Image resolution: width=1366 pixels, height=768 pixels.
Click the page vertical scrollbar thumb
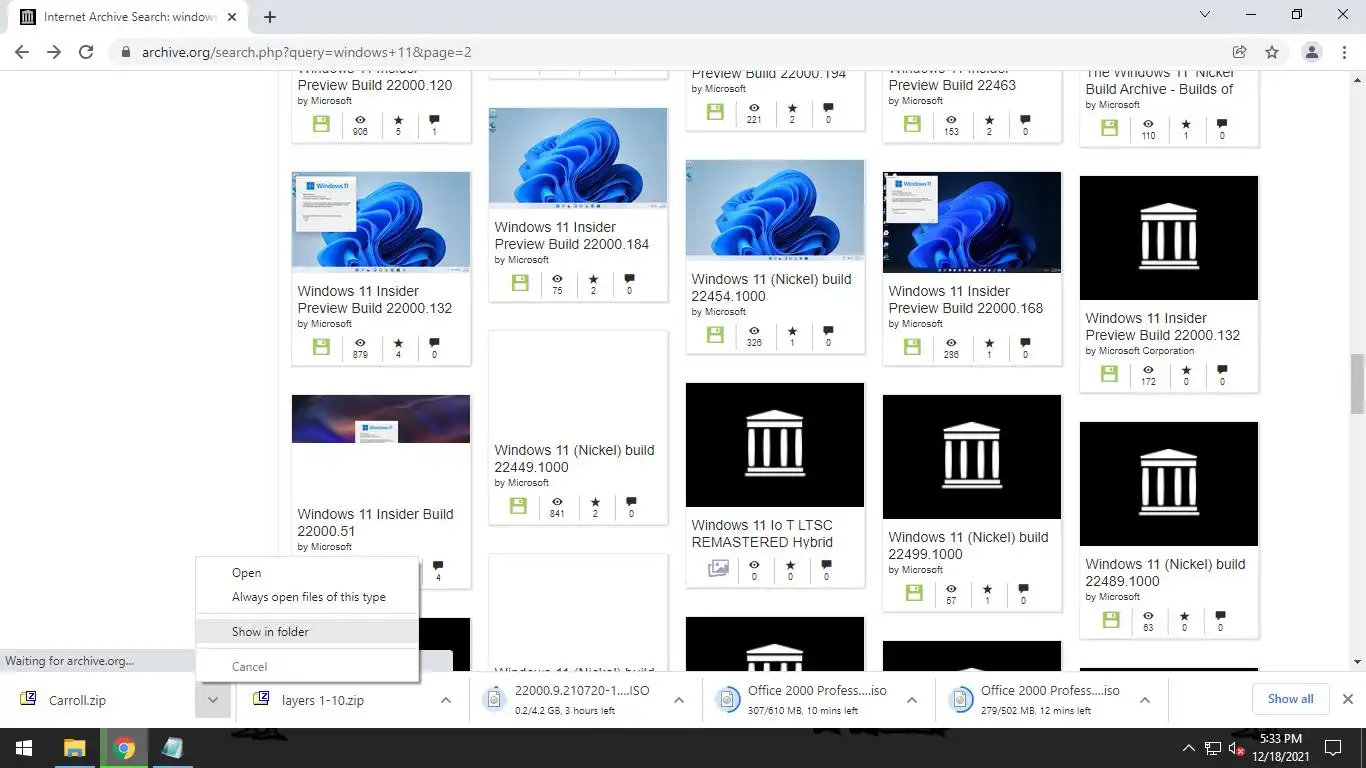click(1357, 383)
